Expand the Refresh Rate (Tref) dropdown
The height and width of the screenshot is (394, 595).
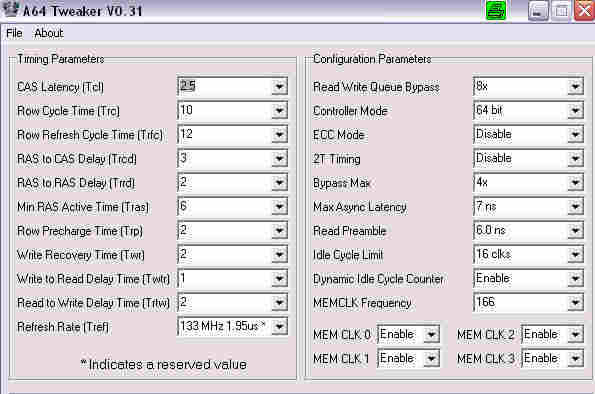coord(279,326)
